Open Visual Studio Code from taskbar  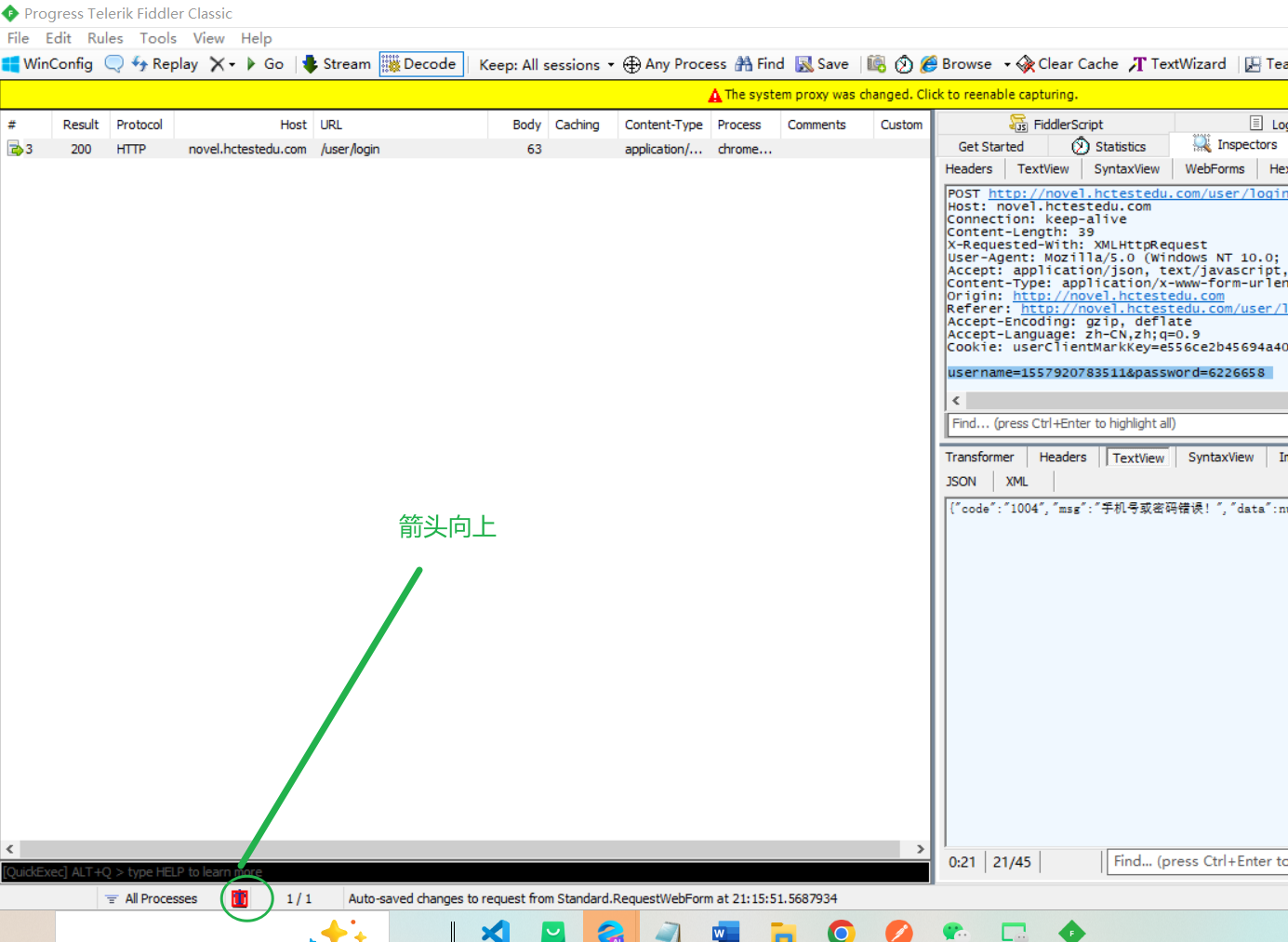click(x=496, y=931)
